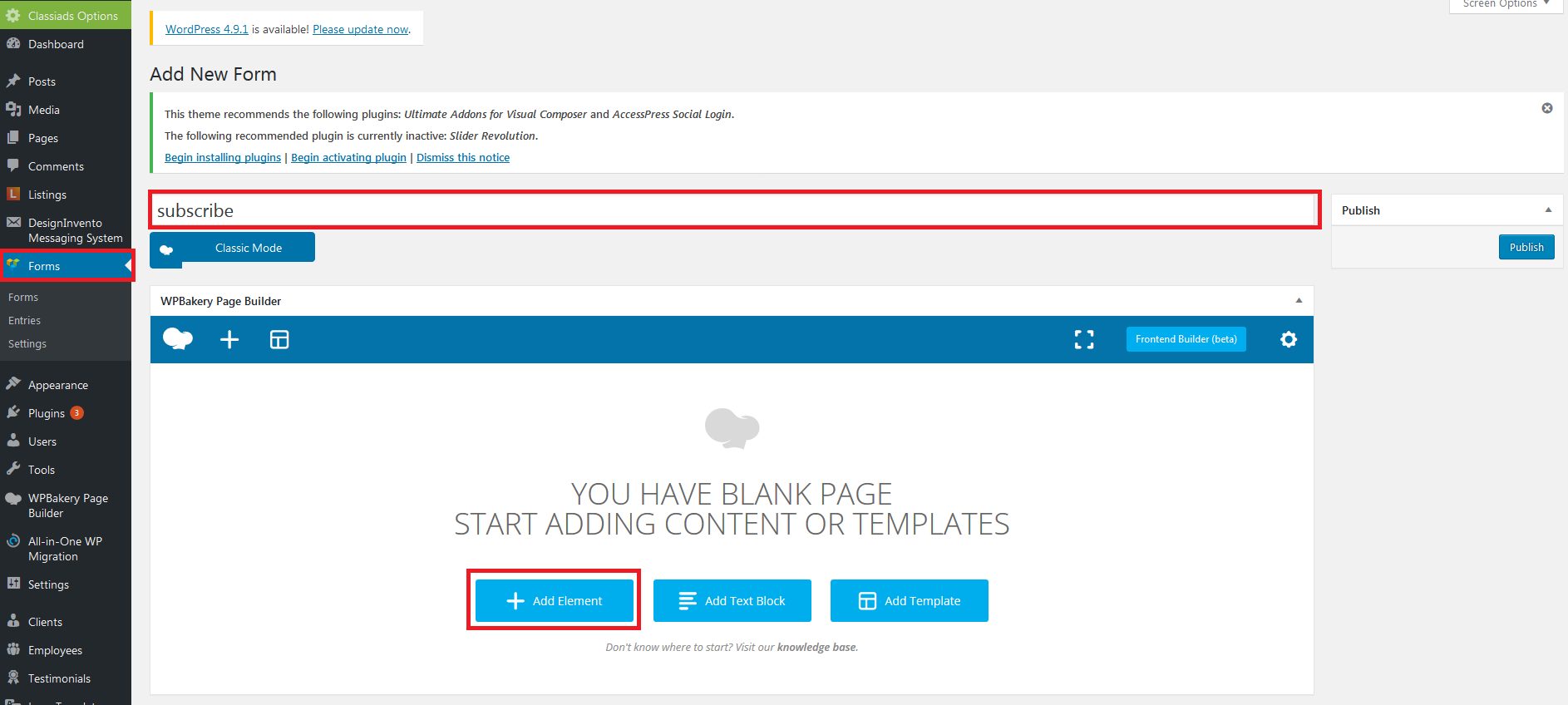The width and height of the screenshot is (1568, 705).
Task: Open the templates icon in builder toolbar
Action: (x=279, y=339)
